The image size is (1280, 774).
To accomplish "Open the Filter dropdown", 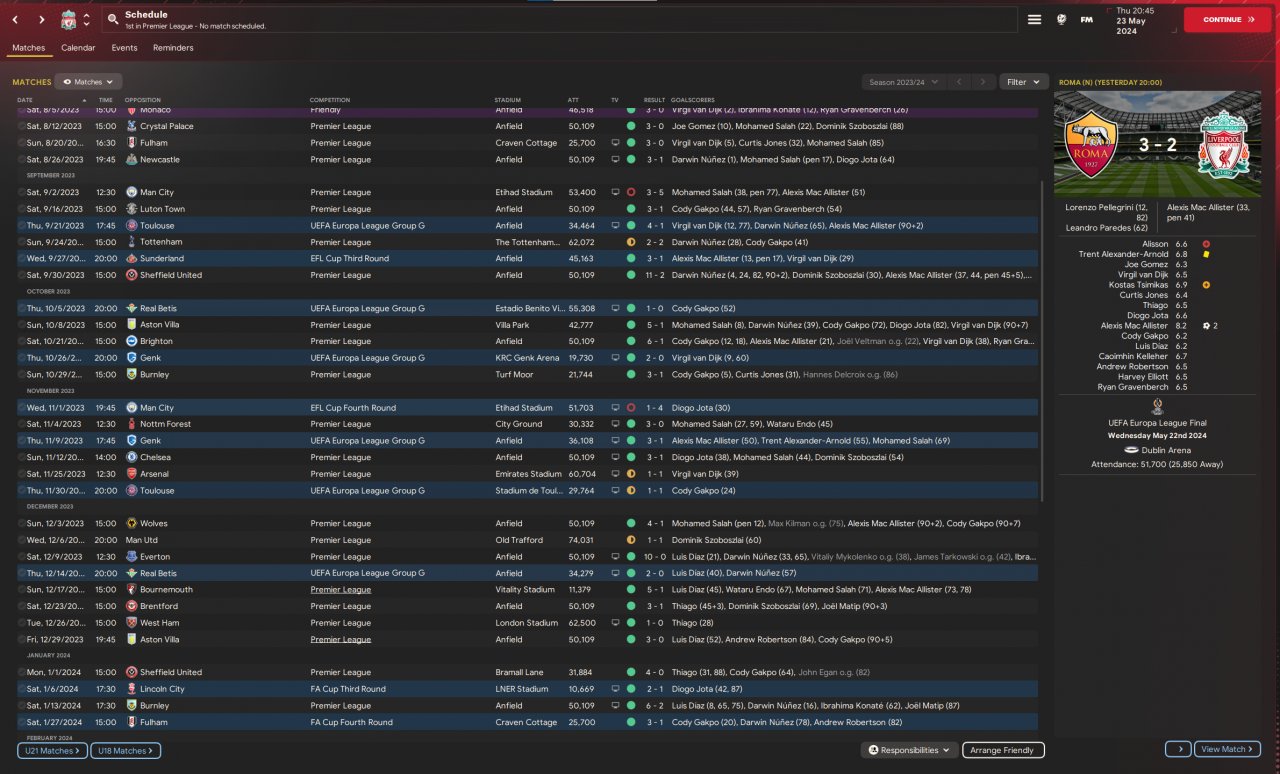I will coord(1024,82).
